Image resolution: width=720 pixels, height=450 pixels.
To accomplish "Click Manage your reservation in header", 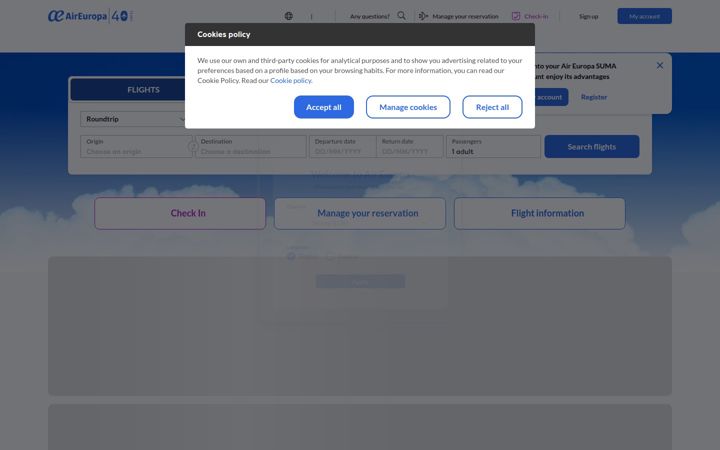I will click(465, 17).
